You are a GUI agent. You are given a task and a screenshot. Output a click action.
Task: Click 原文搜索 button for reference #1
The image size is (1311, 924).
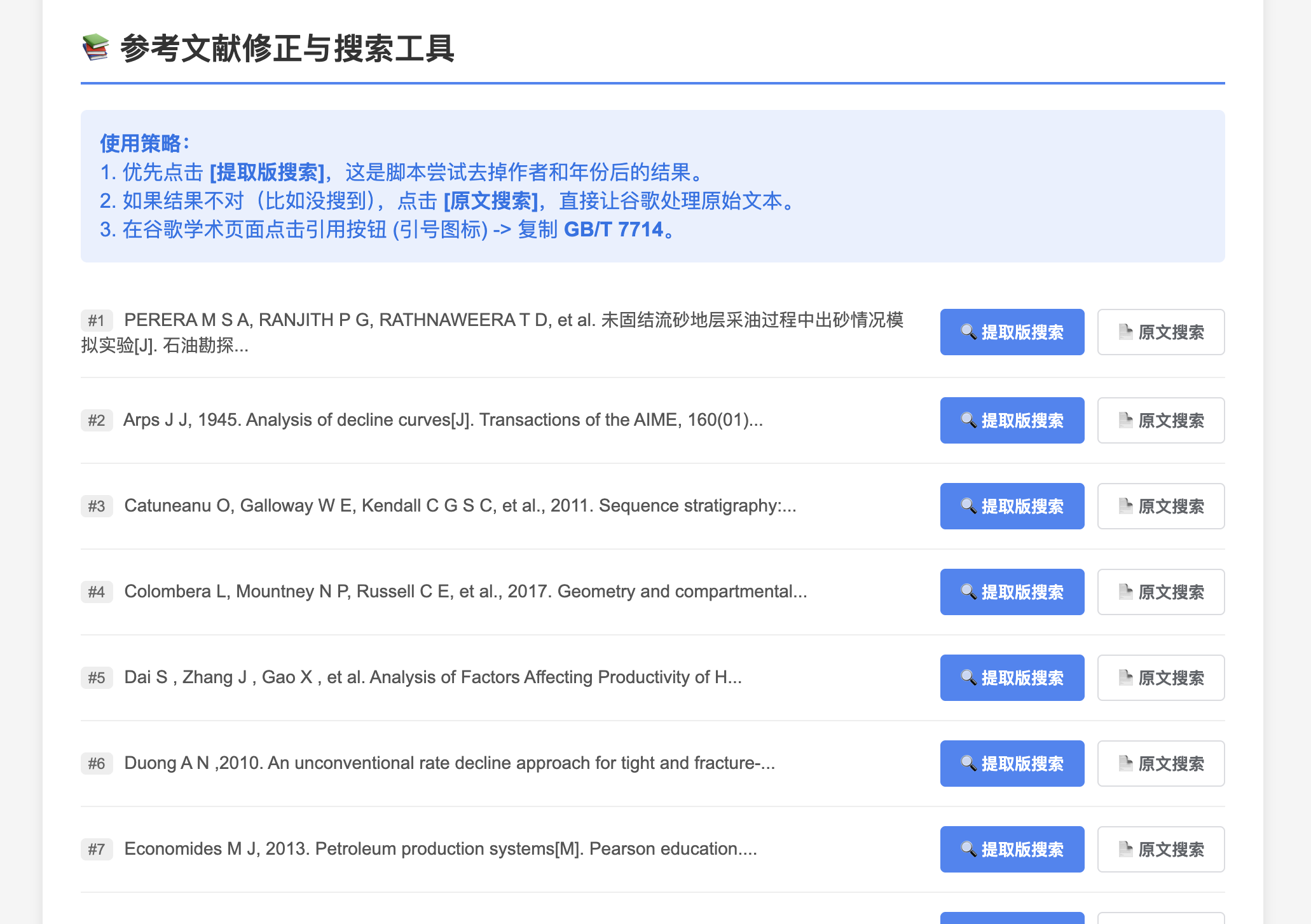1160,332
